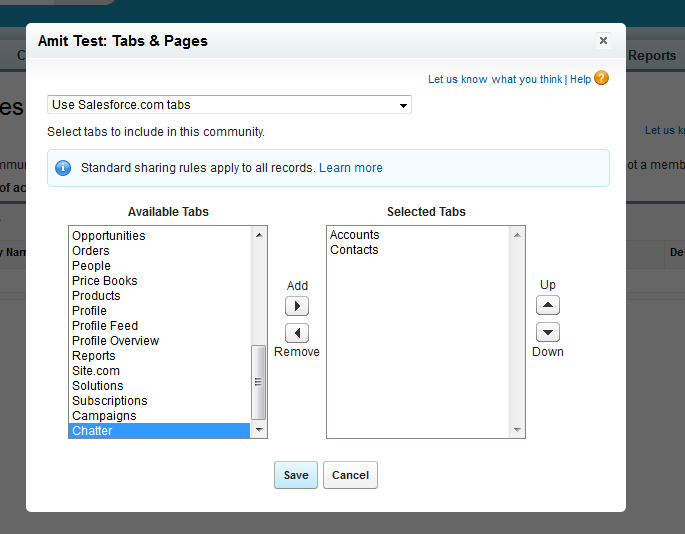
Task: Click the Remove left-arrow button
Action: [297, 333]
